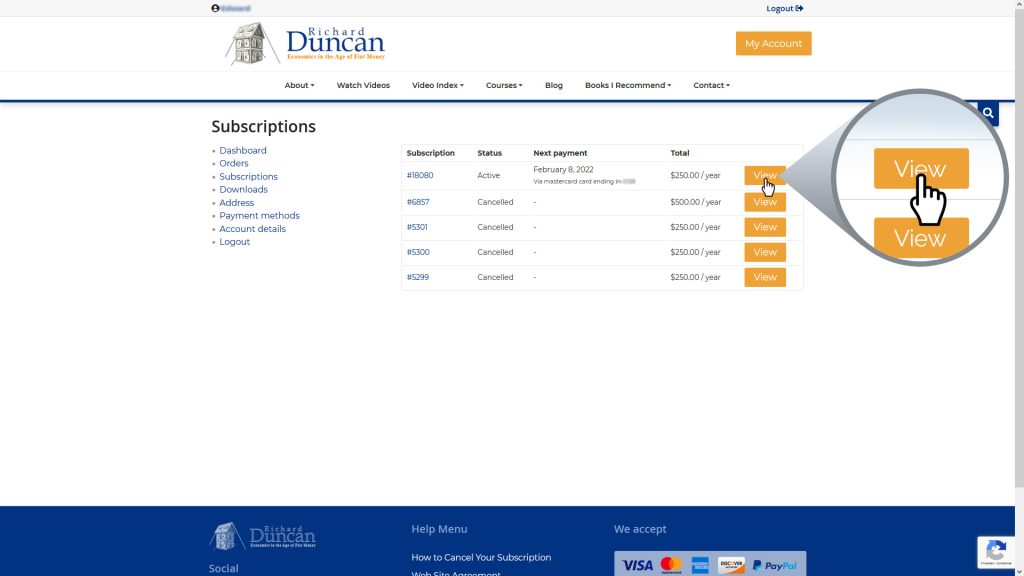The height and width of the screenshot is (576, 1024).
Task: Click the search magnifier icon
Action: [988, 113]
